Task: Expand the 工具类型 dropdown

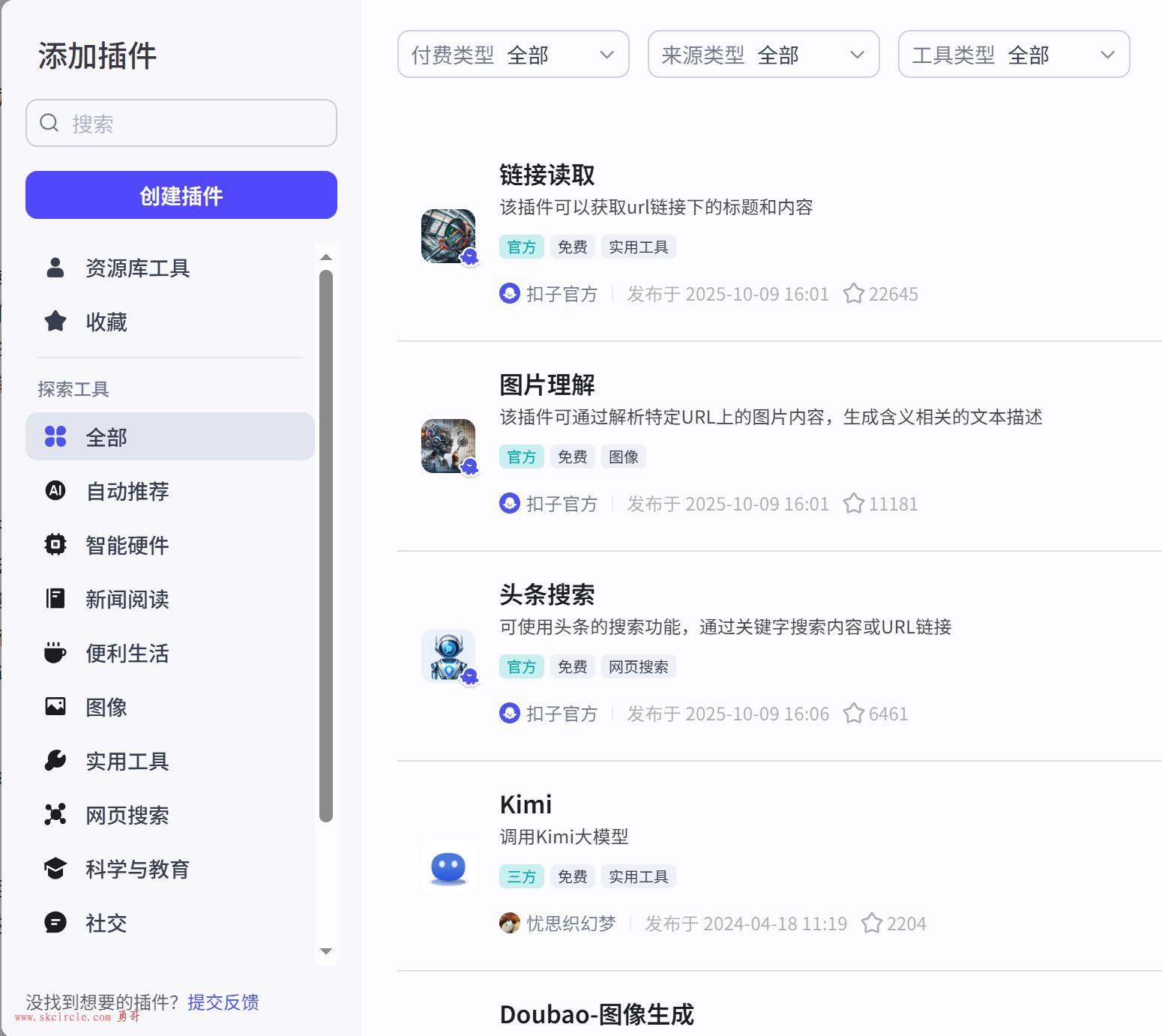Action: (1014, 54)
